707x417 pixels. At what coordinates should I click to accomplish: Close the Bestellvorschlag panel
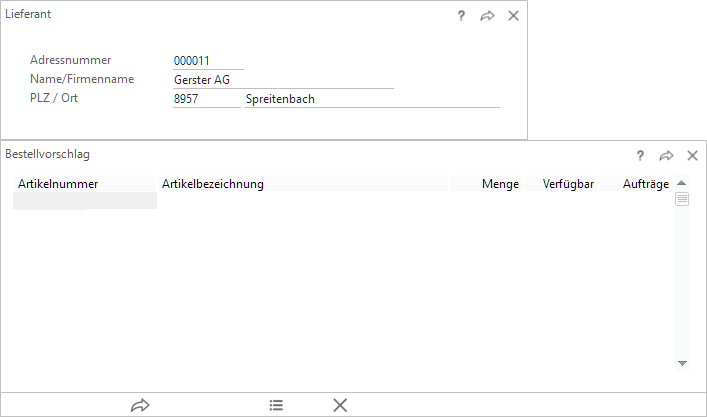point(692,156)
